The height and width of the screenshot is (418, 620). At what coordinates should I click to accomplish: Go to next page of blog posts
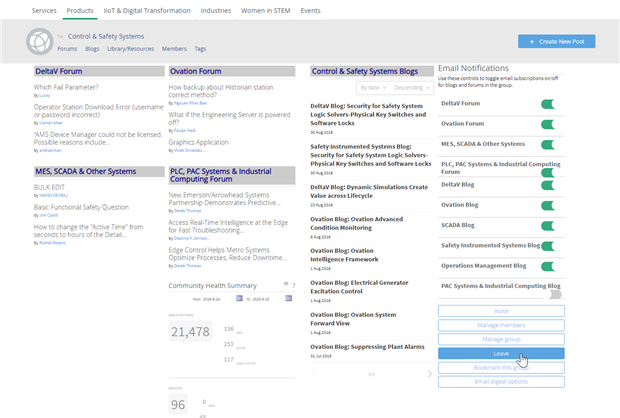(429, 374)
